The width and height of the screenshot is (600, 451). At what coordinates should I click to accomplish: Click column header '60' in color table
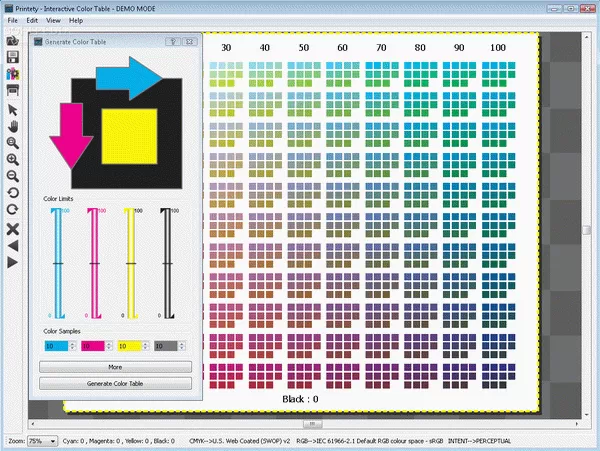tap(342, 48)
